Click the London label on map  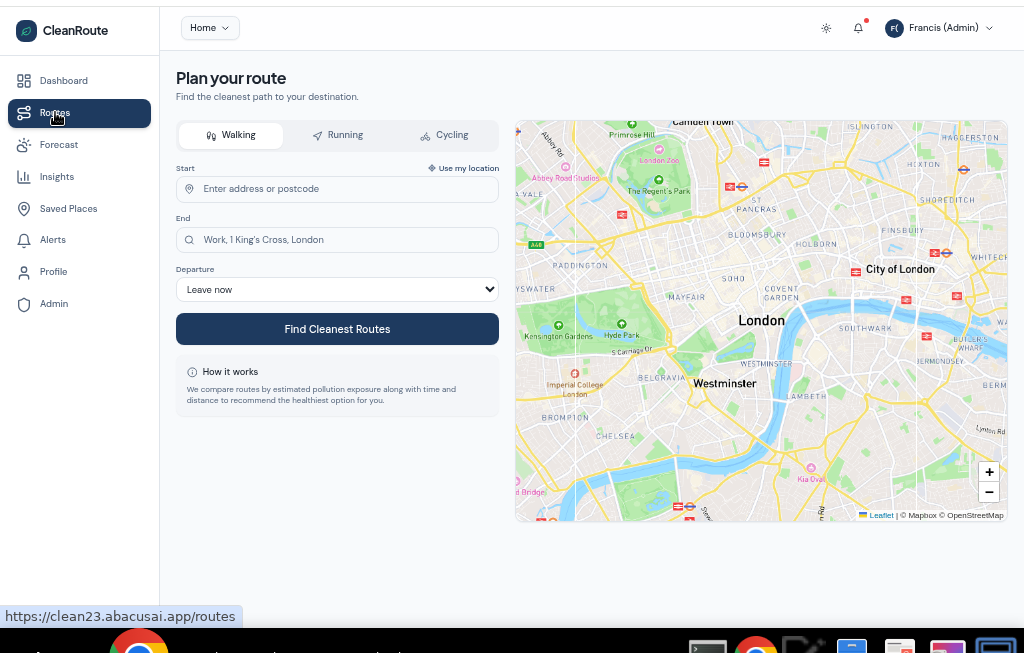[761, 321]
